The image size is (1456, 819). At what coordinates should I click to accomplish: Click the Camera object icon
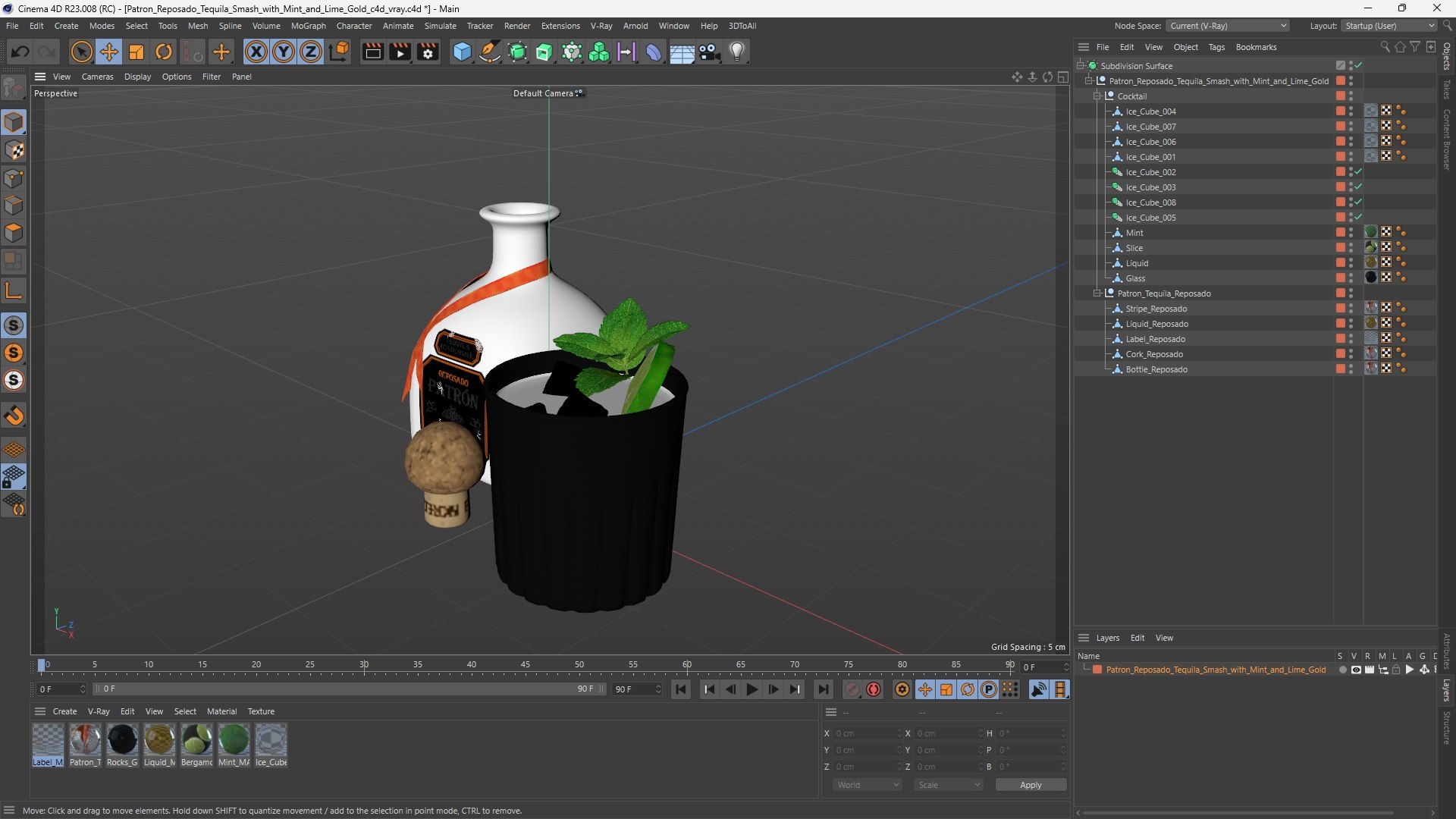pyautogui.click(x=710, y=52)
